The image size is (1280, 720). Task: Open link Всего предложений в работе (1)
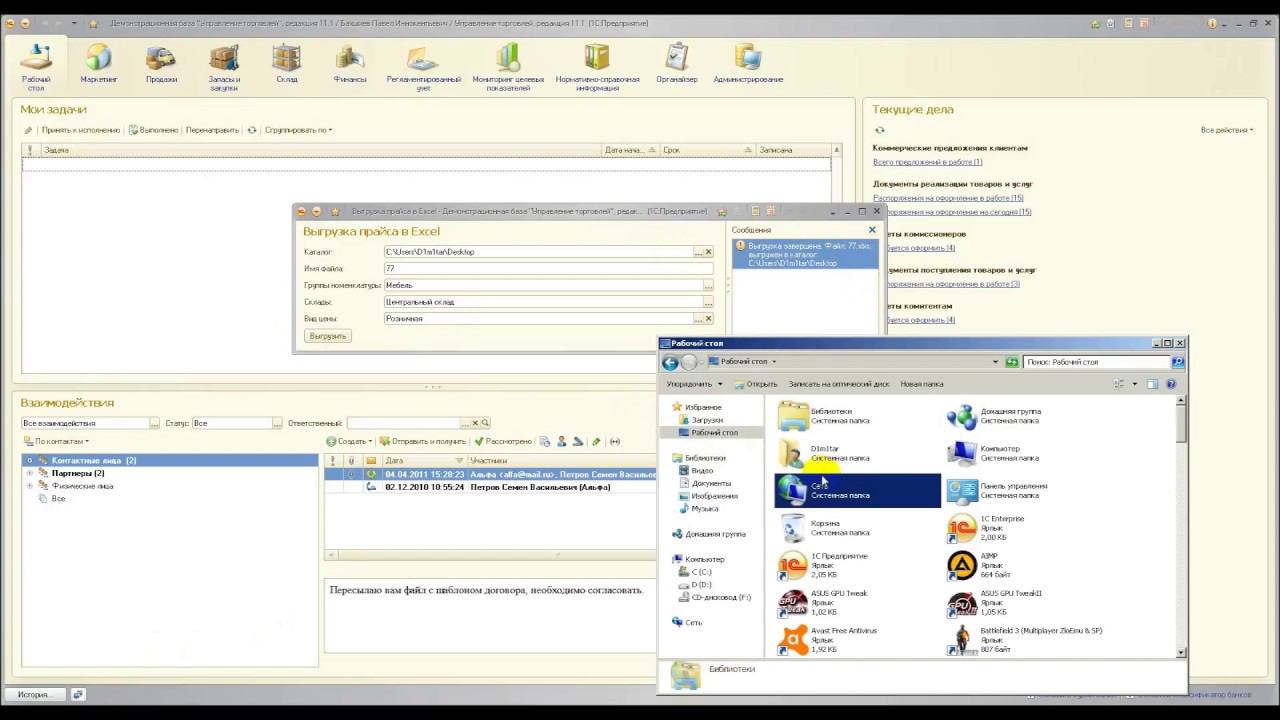click(927, 162)
